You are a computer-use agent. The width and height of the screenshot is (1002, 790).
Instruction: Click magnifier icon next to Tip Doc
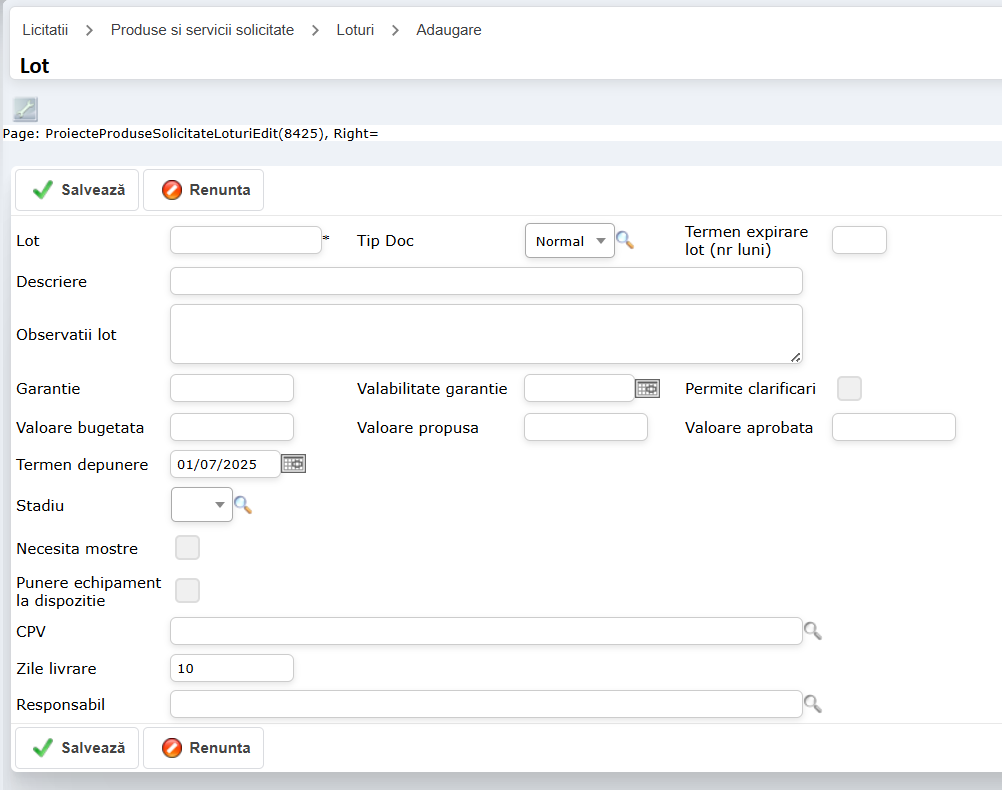tap(625, 240)
